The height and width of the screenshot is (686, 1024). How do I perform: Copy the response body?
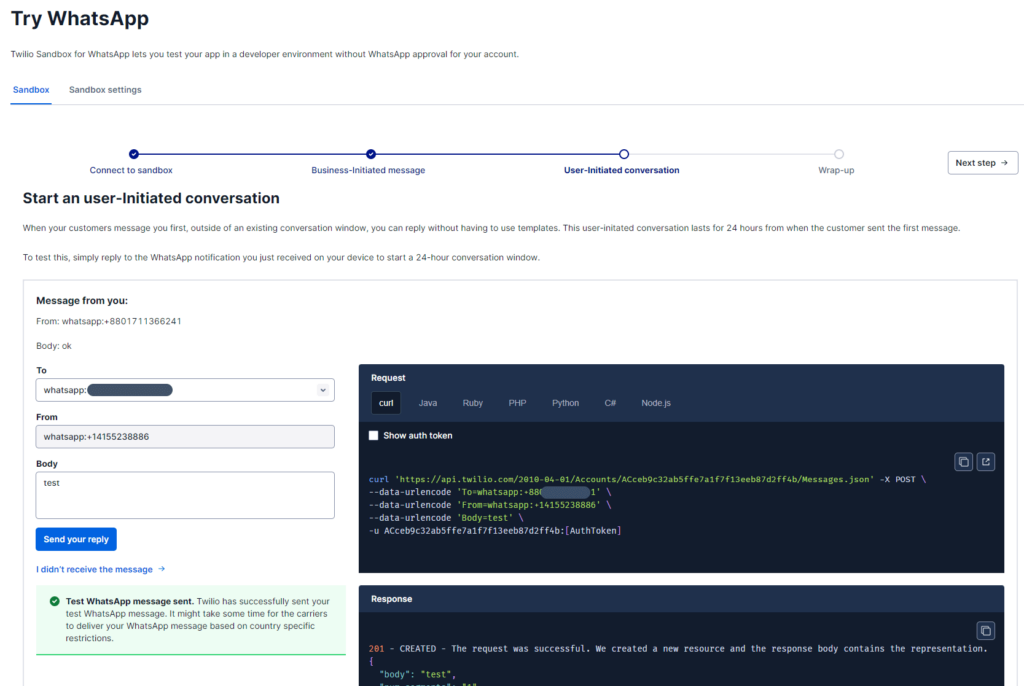986,630
